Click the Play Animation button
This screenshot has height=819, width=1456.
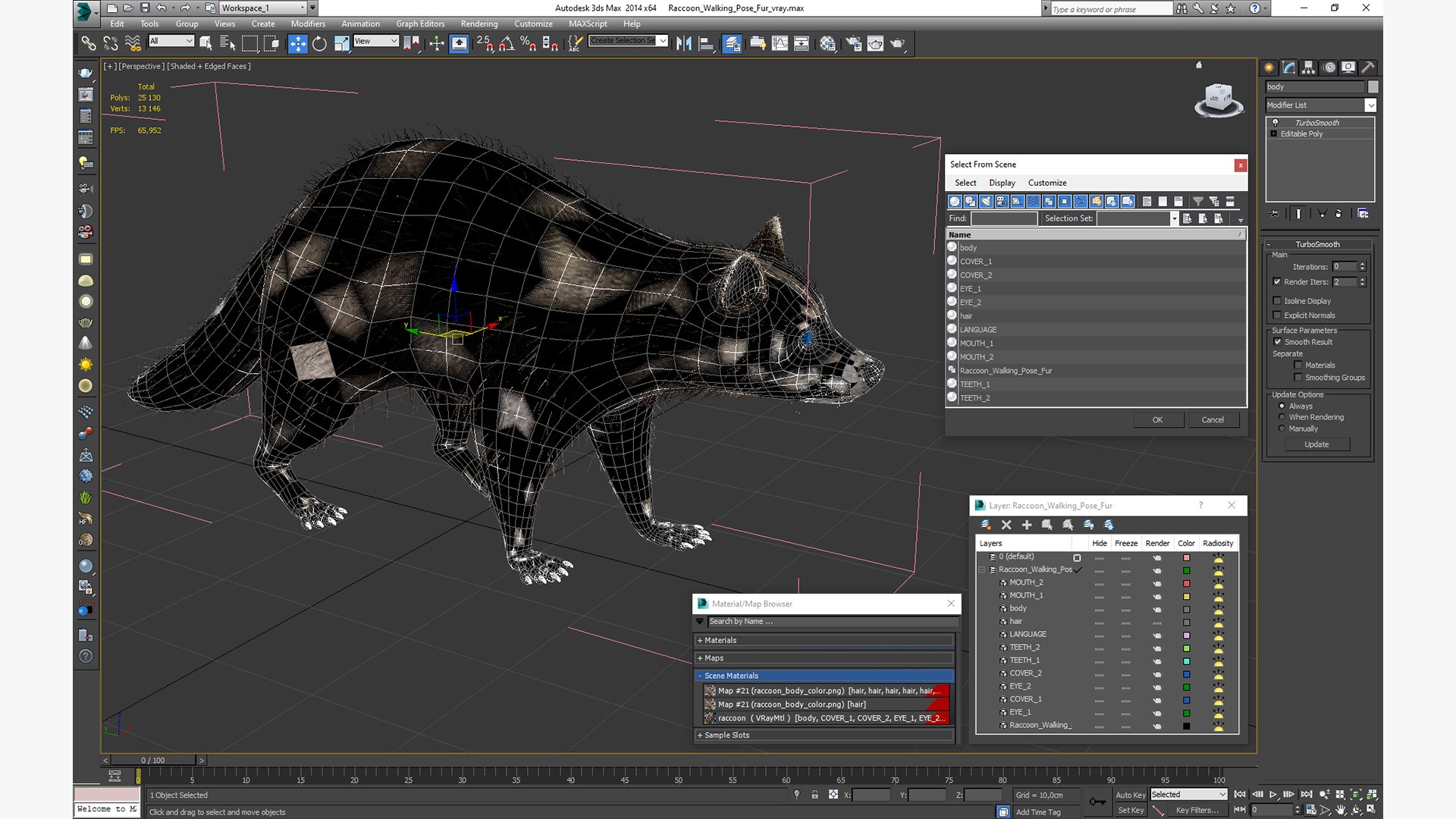1273,795
